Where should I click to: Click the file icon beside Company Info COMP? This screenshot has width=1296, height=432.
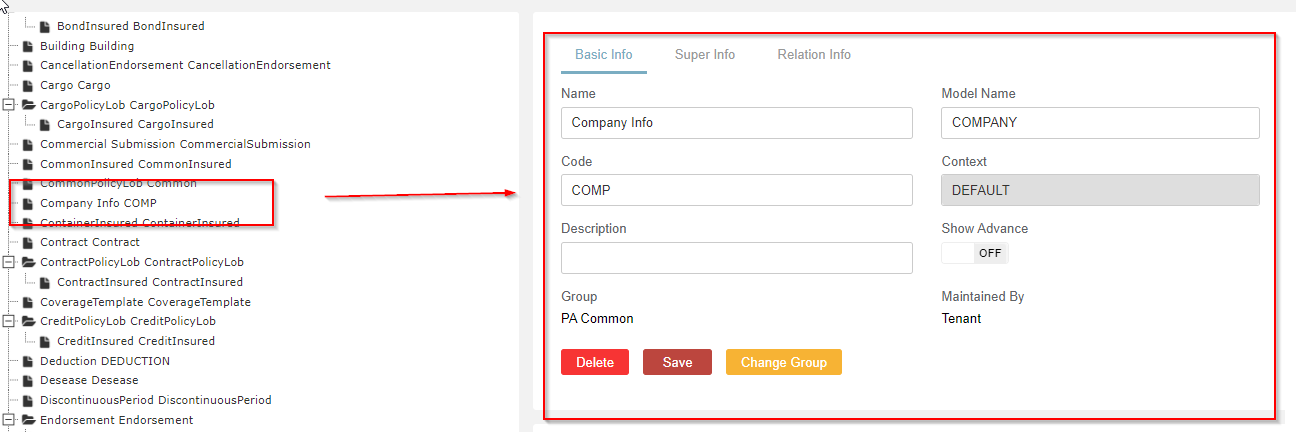point(28,203)
